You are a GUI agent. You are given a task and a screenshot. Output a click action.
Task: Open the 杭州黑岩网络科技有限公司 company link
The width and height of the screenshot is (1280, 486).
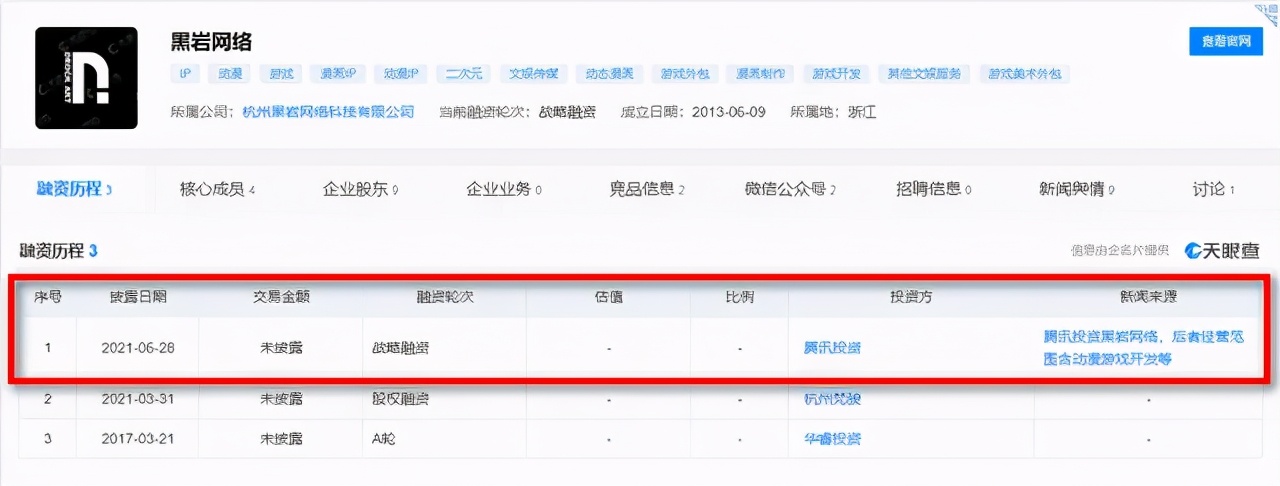(329, 112)
